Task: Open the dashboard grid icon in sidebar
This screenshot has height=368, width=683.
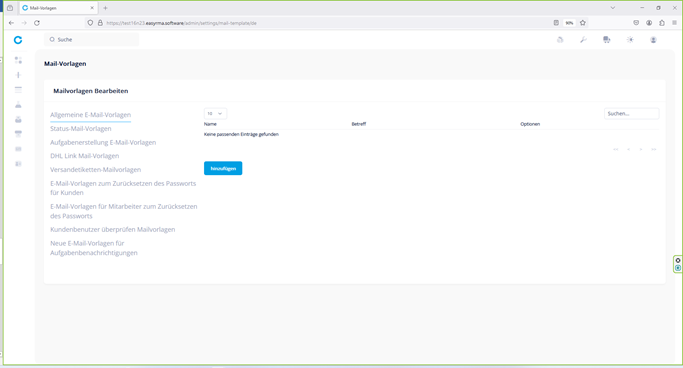Action: click(18, 60)
